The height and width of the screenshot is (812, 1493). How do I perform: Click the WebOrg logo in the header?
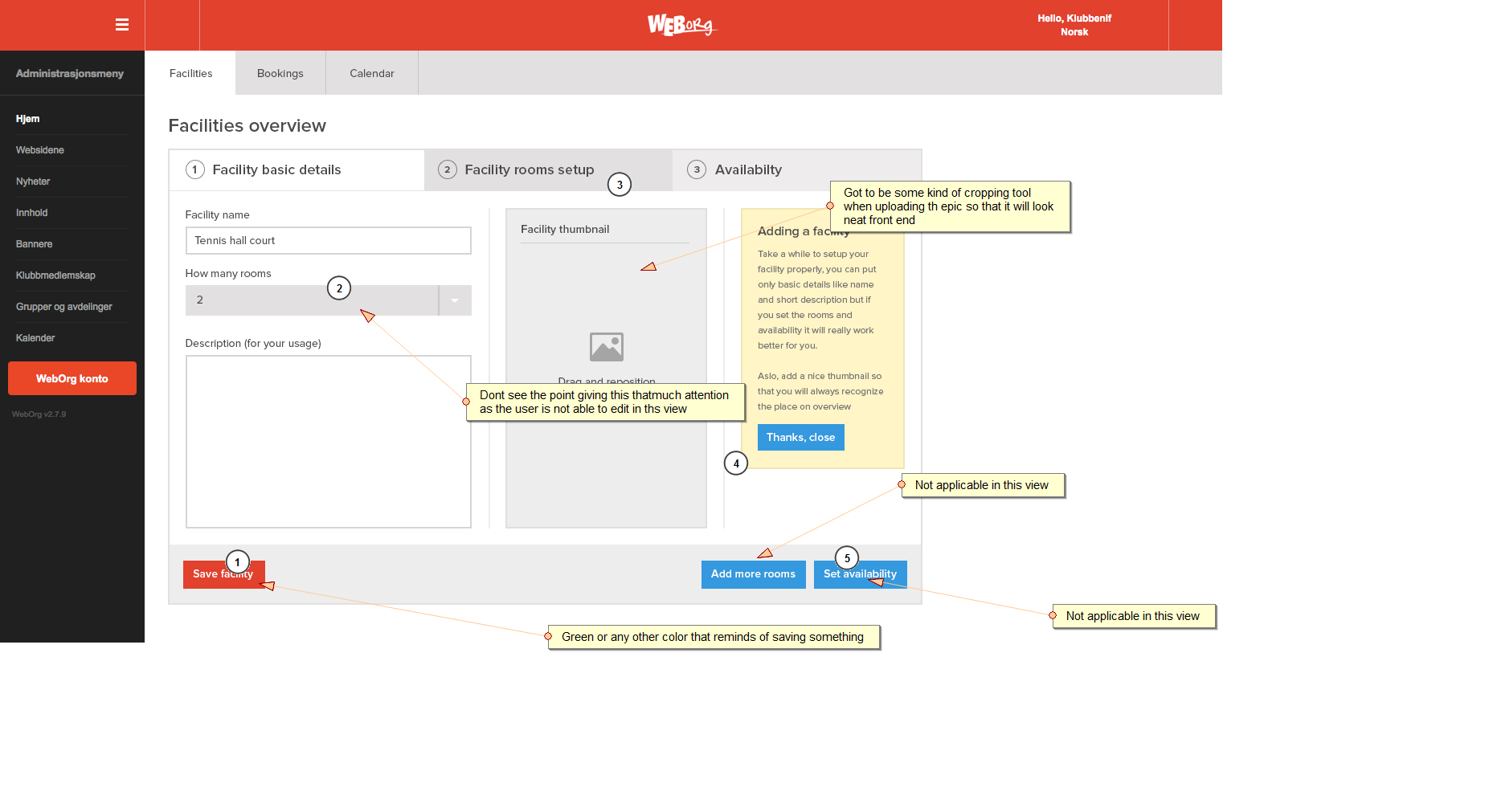point(681,26)
